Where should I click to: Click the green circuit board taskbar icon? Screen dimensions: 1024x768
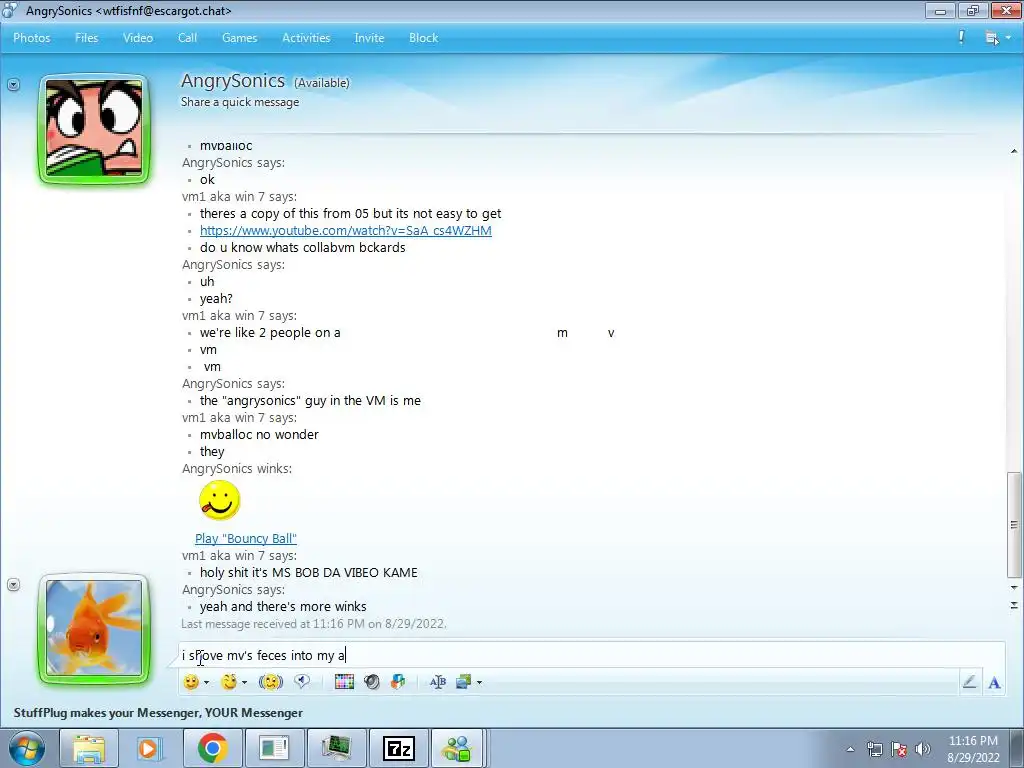click(336, 748)
